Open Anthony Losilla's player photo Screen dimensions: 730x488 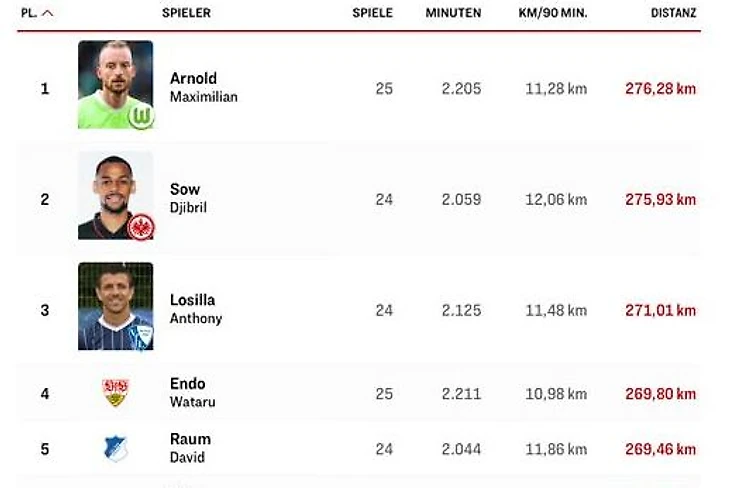[115, 306]
